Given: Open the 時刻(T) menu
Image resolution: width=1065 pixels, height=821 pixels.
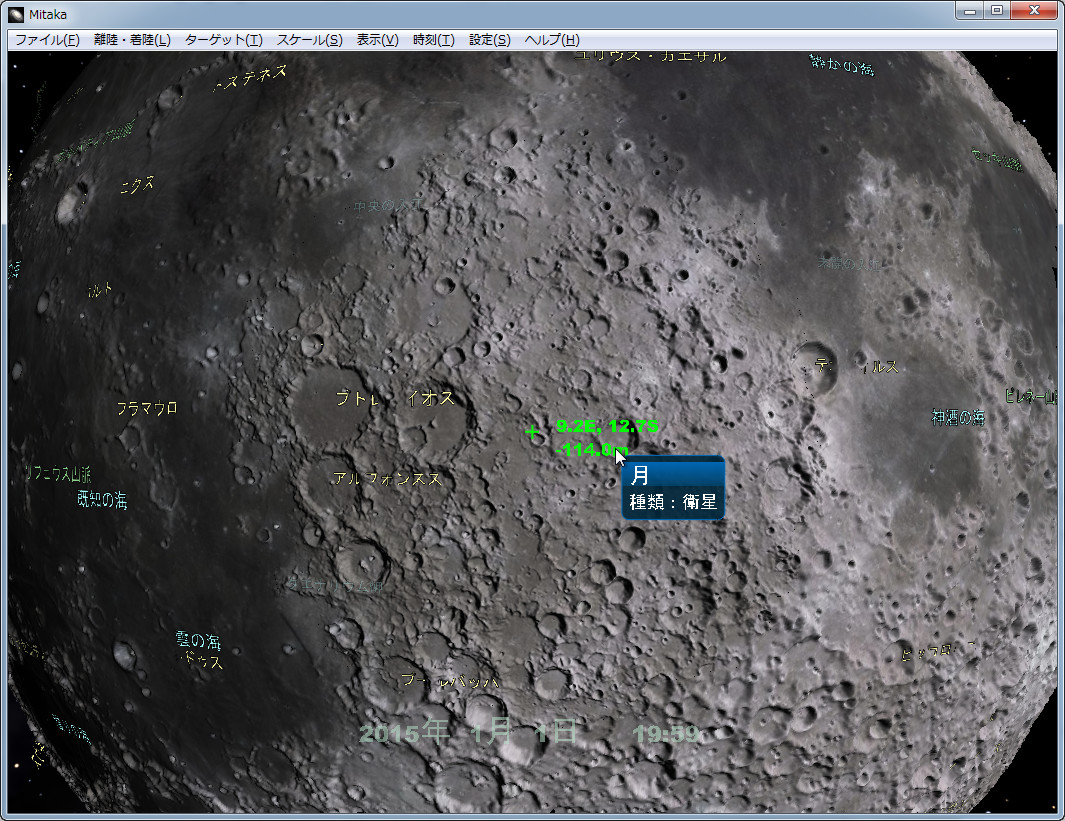Looking at the screenshot, I should tap(433, 39).
